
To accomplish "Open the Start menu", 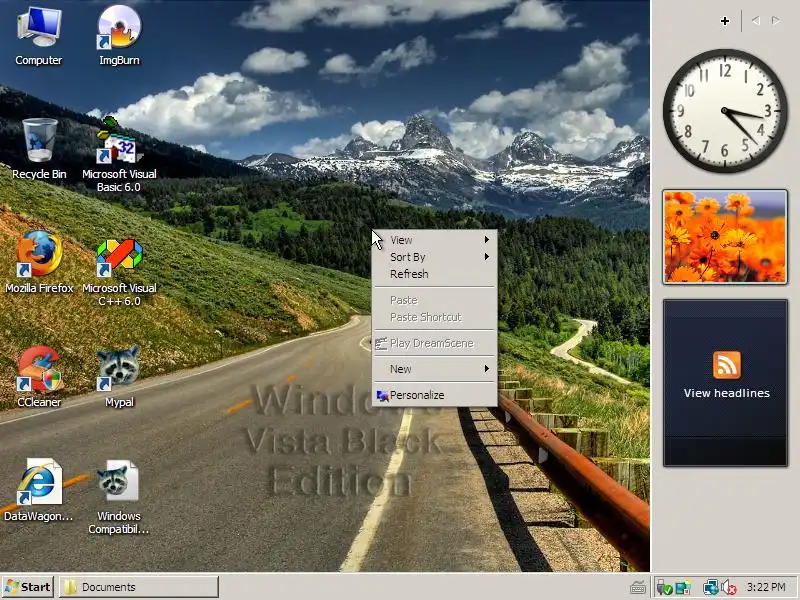I will coord(28,587).
